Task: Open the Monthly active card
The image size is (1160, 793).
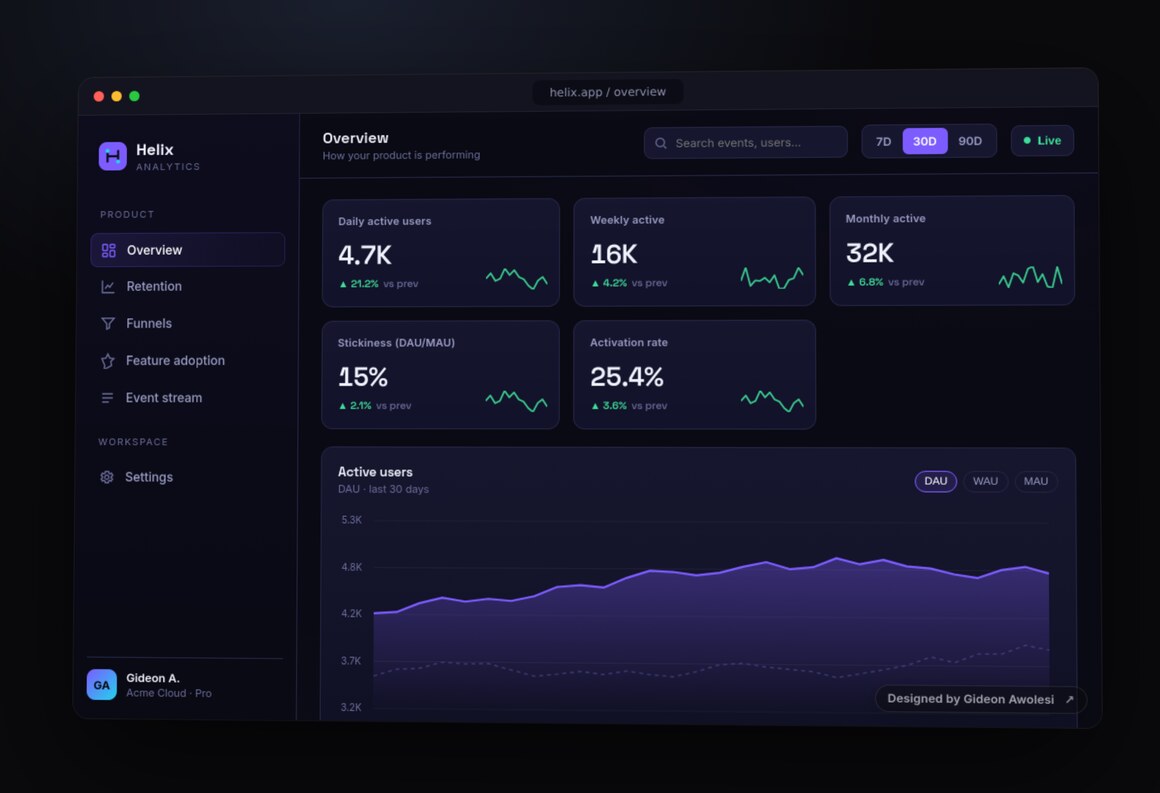Action: point(952,250)
